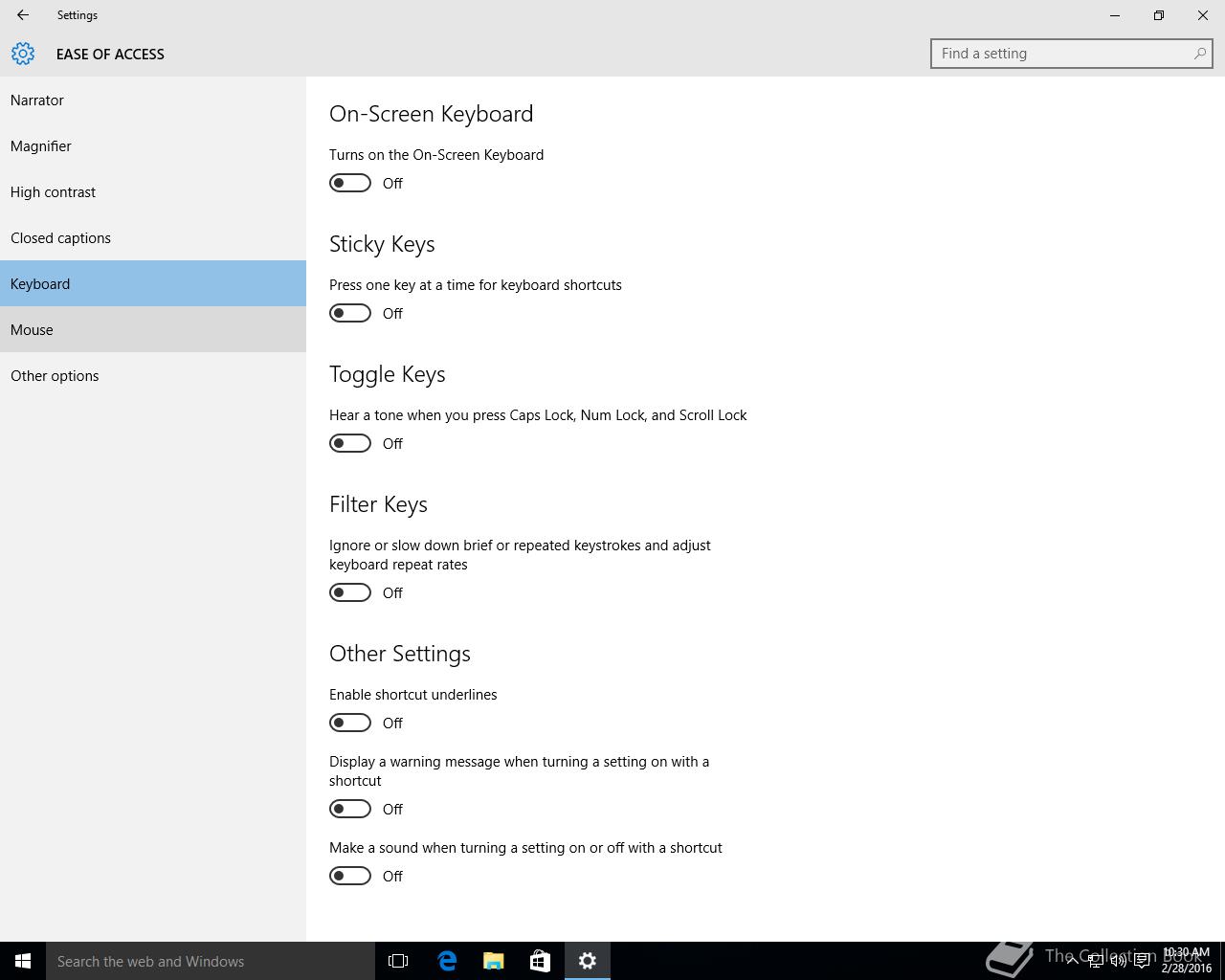Show hidden system tray icons
Viewport: 1225px width, 980px height.
point(1073,961)
